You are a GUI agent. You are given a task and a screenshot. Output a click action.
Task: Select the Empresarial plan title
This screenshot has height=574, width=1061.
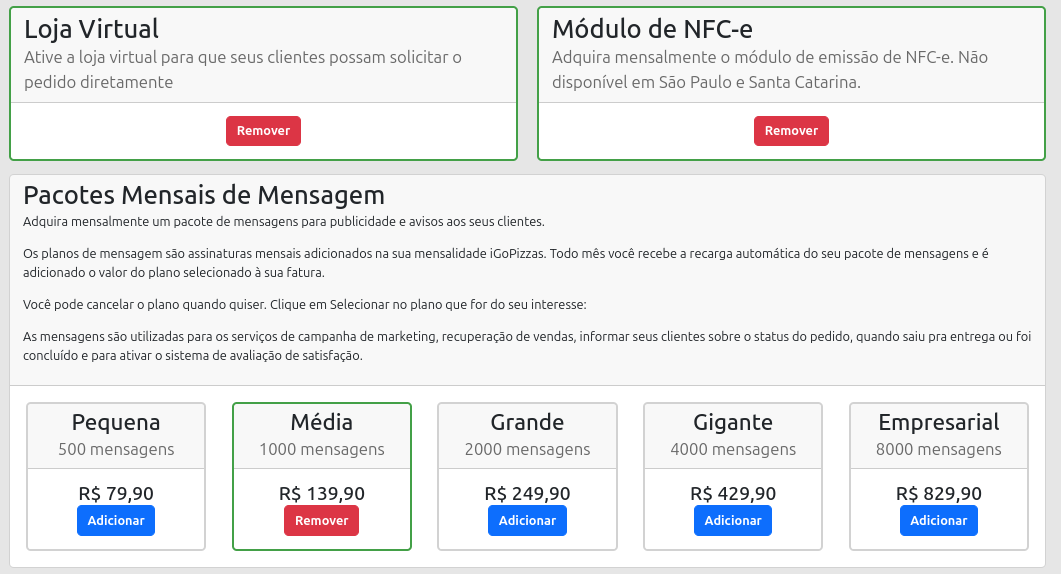pyautogui.click(x=938, y=422)
